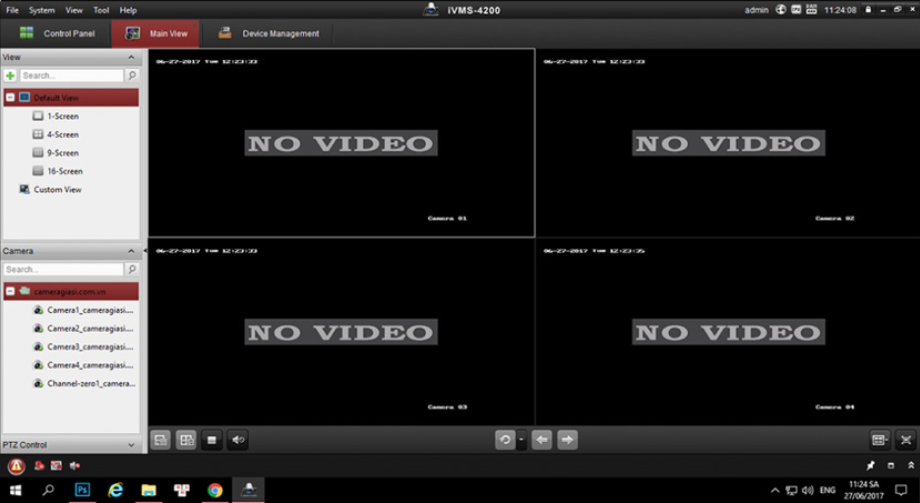Select the 4-Screen layout
The height and width of the screenshot is (503, 920).
pos(62,135)
